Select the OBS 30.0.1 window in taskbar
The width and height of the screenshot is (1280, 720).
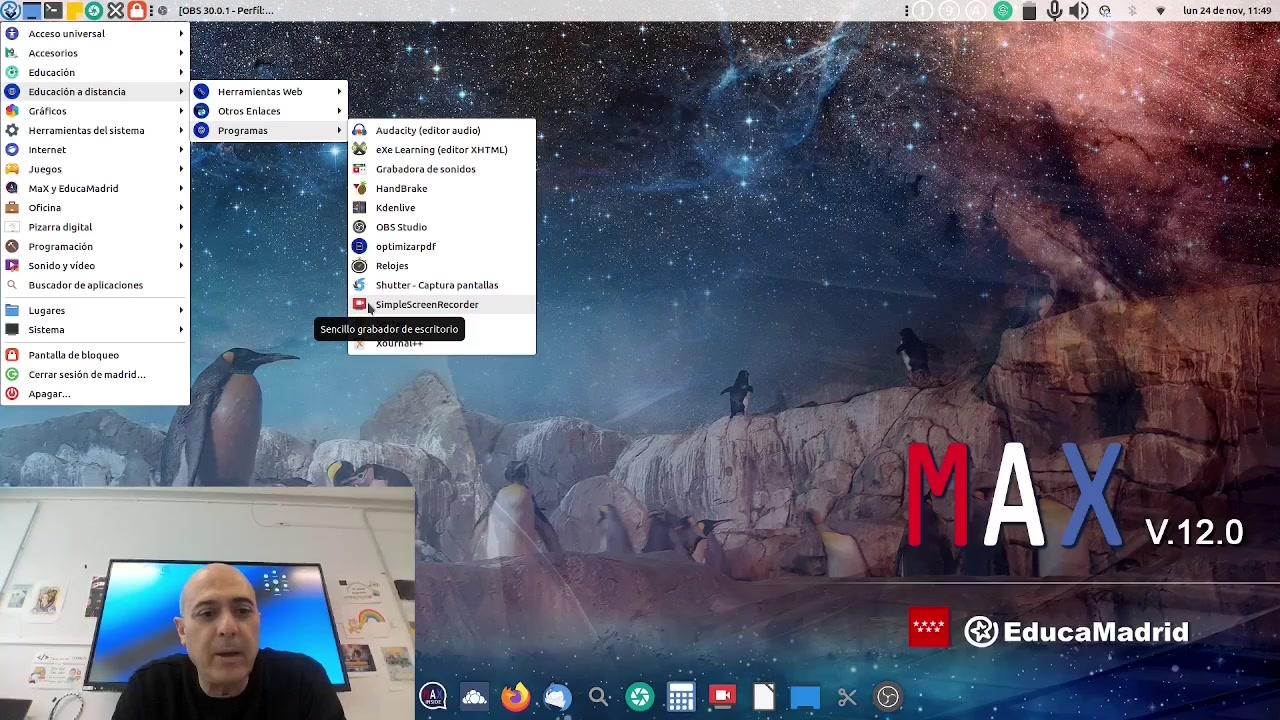(x=217, y=11)
